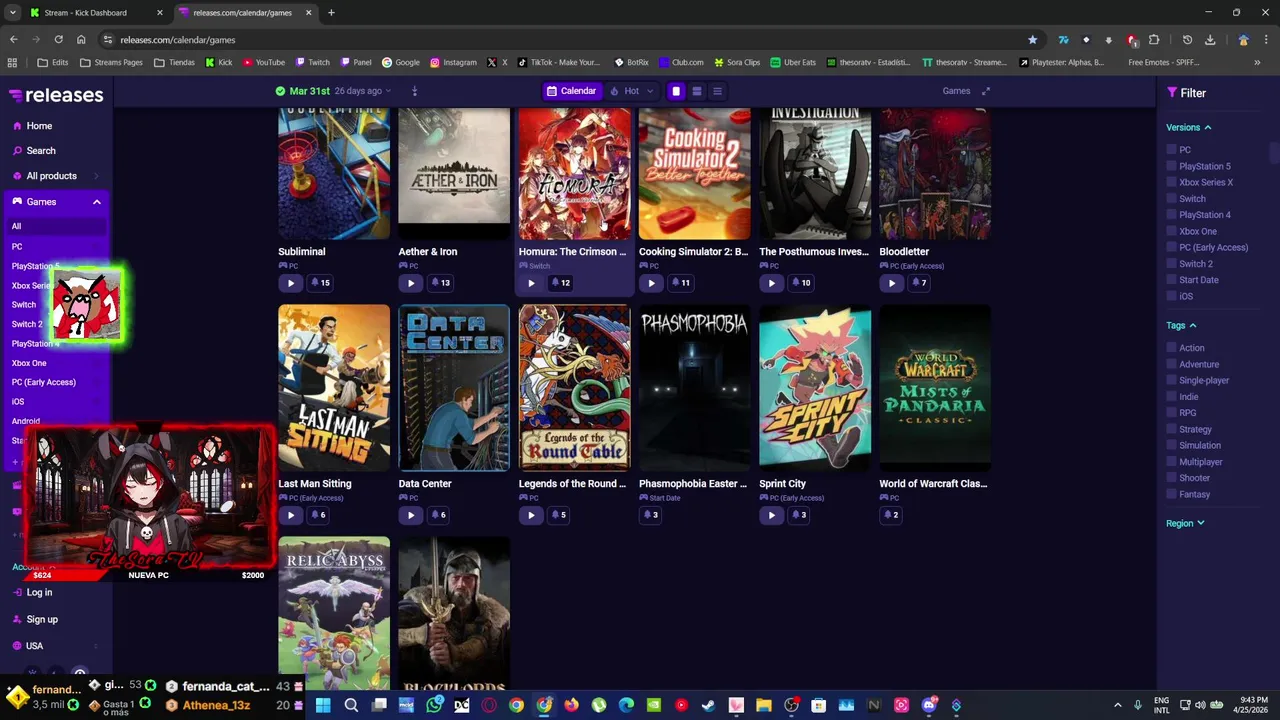Follow Phasmophobia Easter bell button showing 3
The width and height of the screenshot is (1280, 720).
(x=651, y=515)
